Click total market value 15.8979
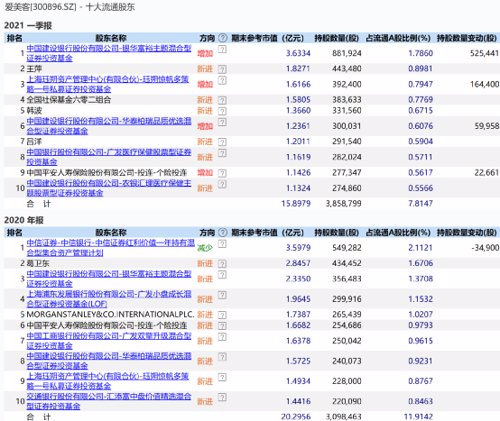Screen dimensions: 500x421 (296, 203)
